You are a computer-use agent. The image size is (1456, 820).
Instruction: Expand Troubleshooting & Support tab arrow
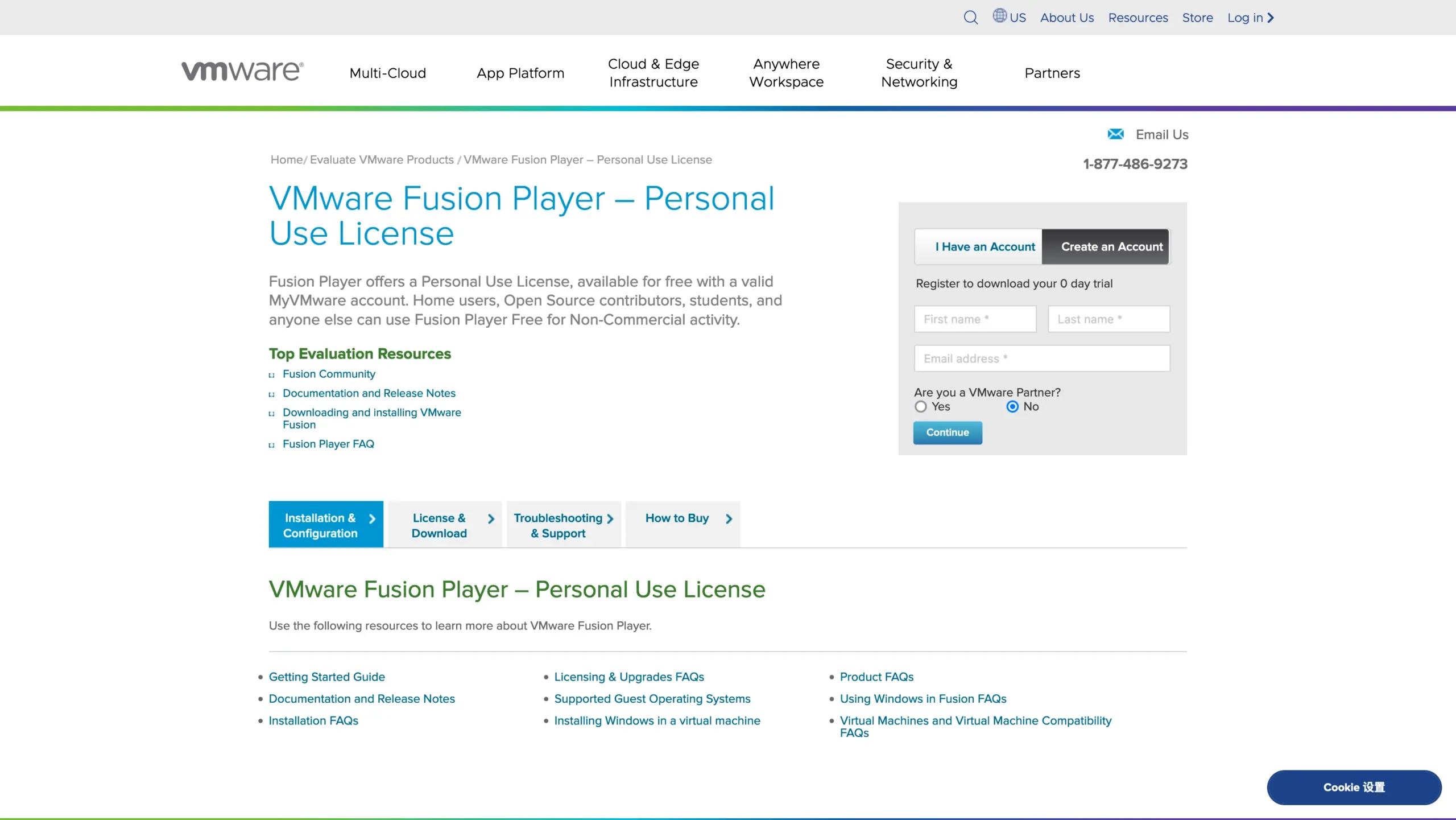pyautogui.click(x=610, y=519)
